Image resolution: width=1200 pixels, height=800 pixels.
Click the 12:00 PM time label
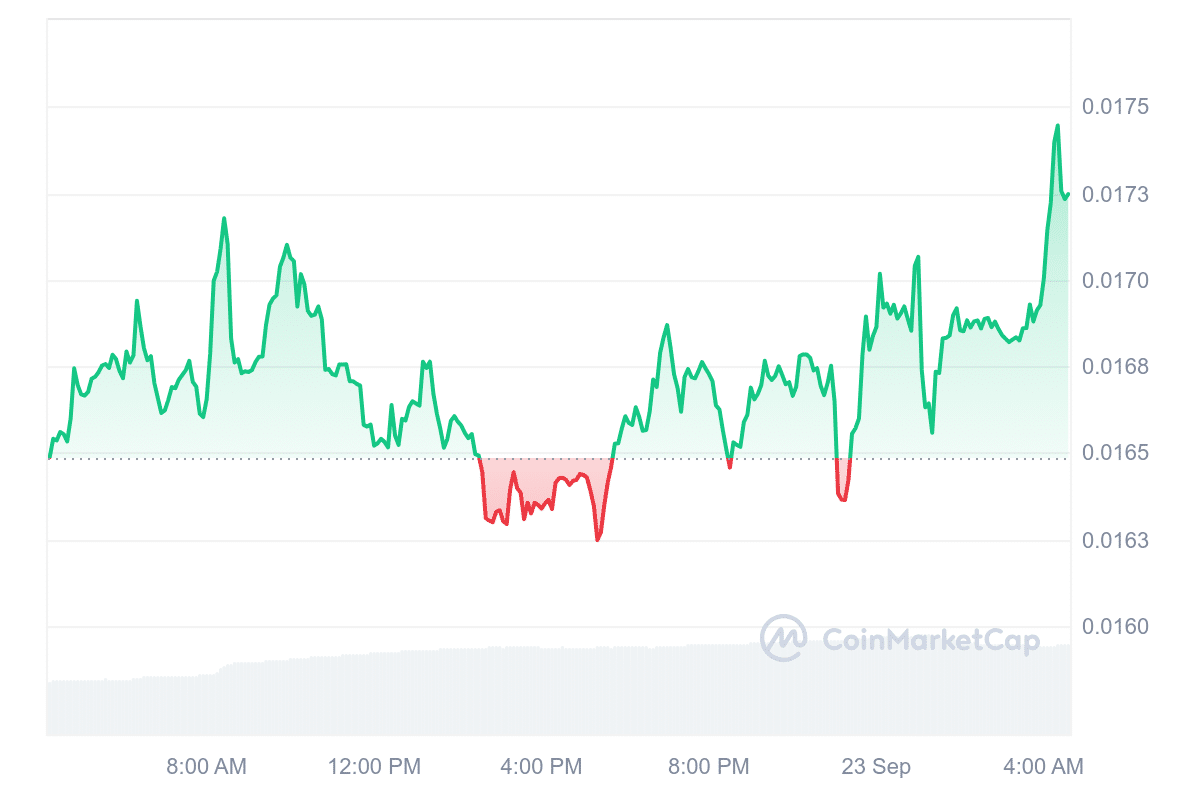pyautogui.click(x=374, y=767)
